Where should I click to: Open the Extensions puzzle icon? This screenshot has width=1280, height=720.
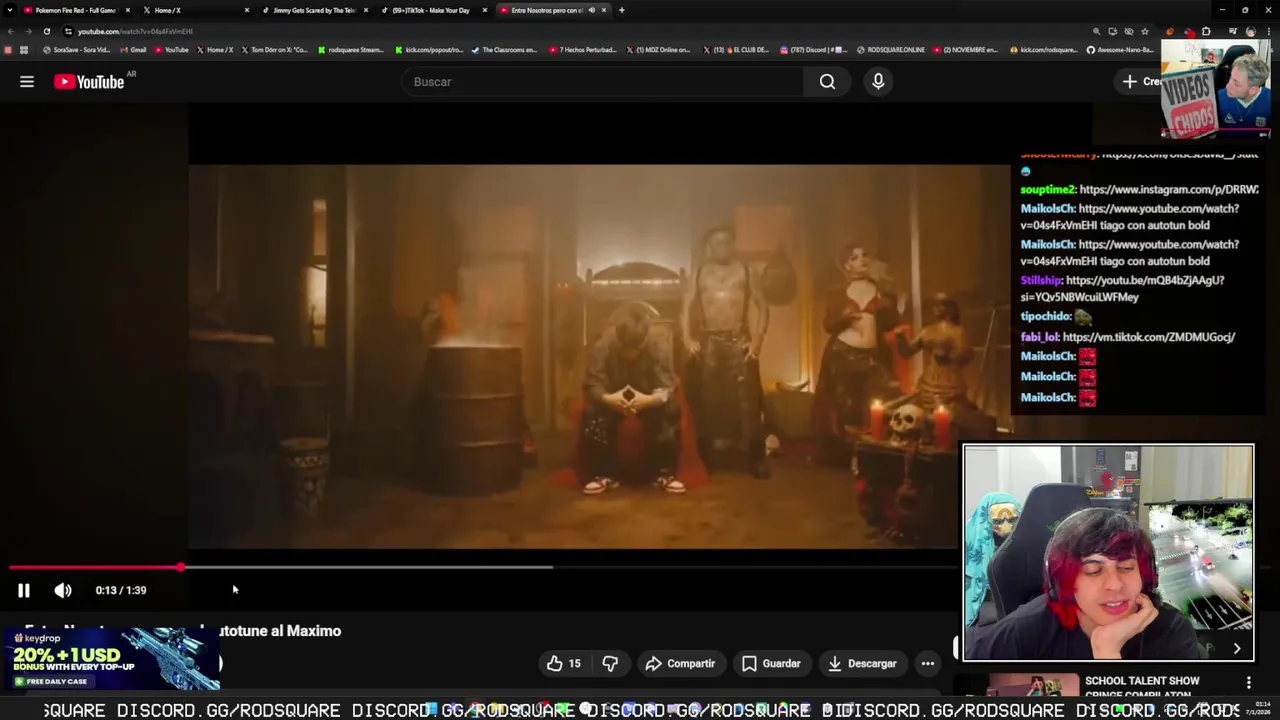(1205, 31)
